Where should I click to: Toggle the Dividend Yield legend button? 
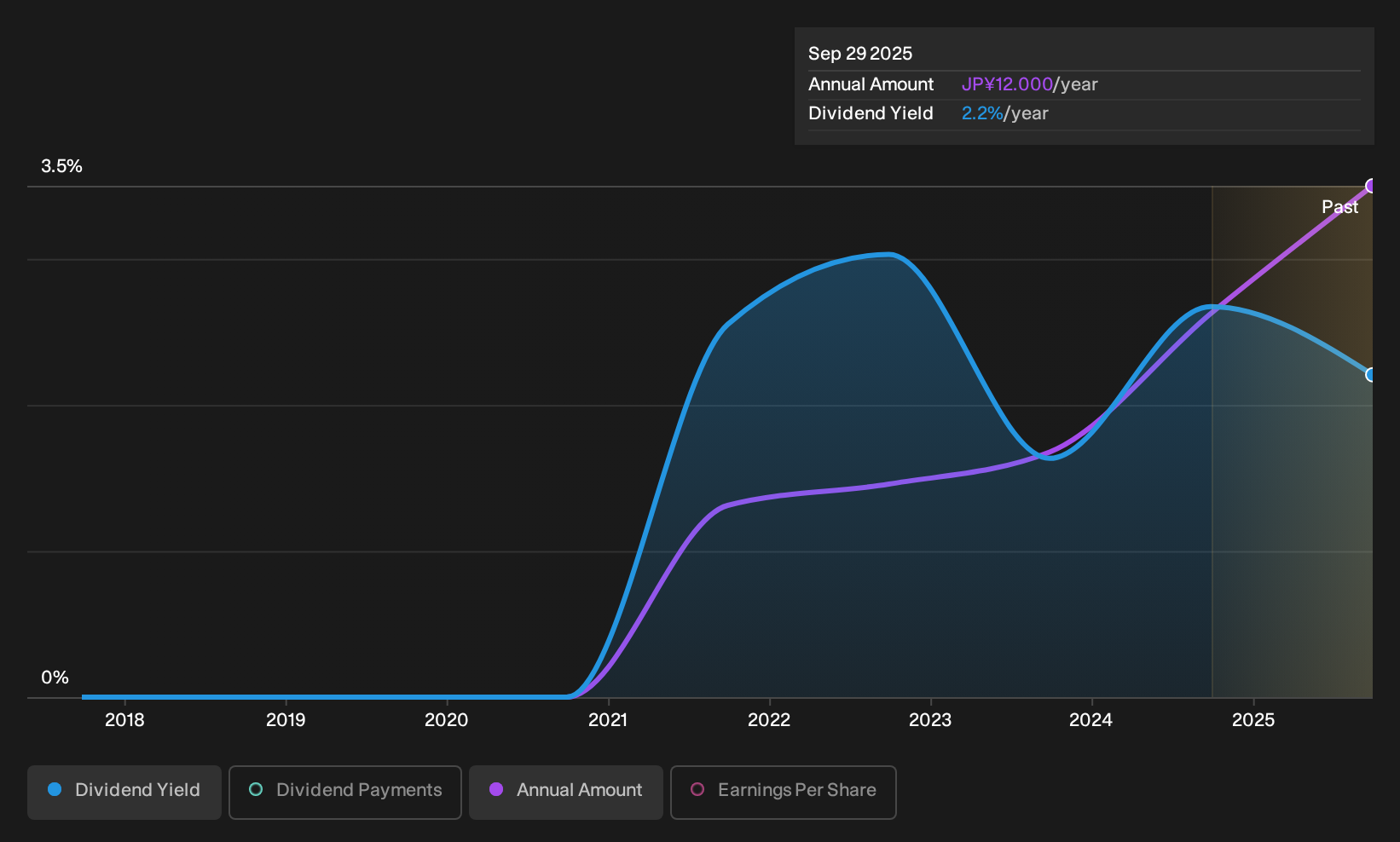tap(124, 792)
